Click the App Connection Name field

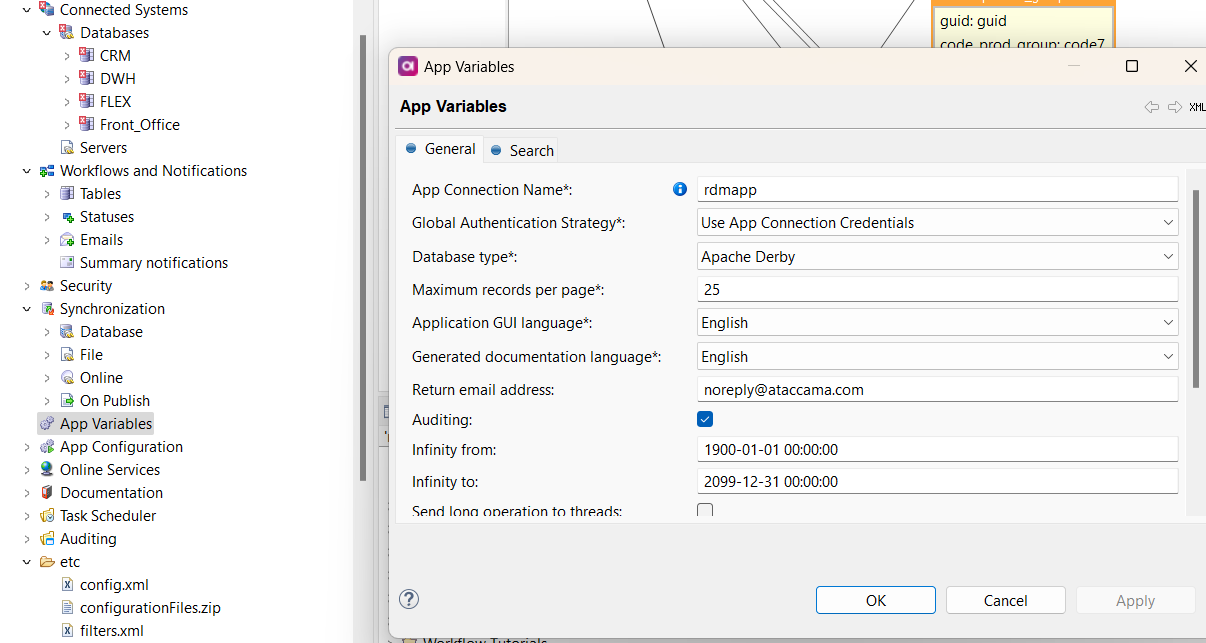coord(937,189)
